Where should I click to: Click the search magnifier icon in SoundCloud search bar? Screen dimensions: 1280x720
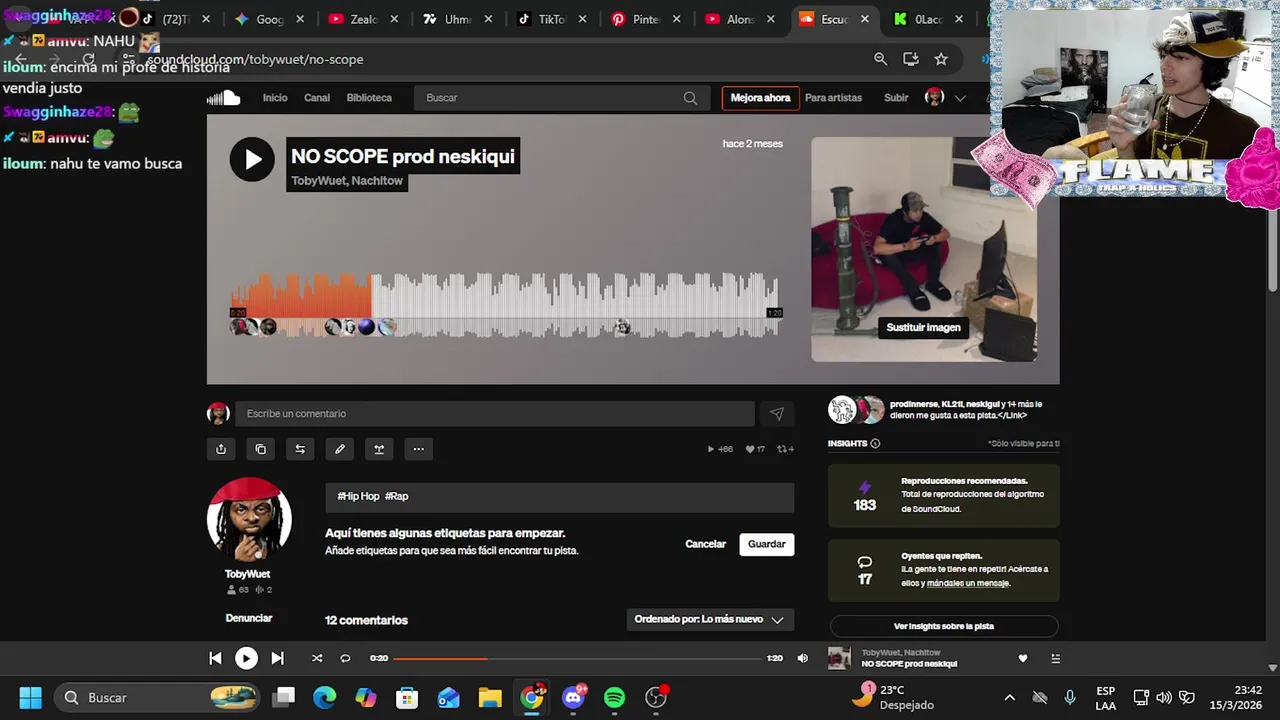(x=690, y=98)
